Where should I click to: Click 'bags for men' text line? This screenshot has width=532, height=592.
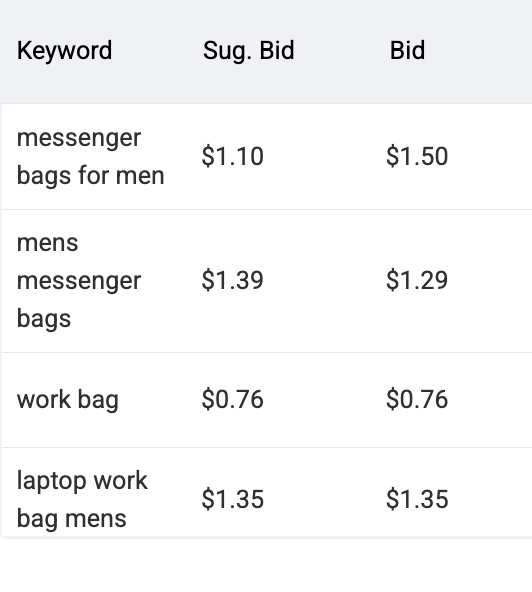91,176
